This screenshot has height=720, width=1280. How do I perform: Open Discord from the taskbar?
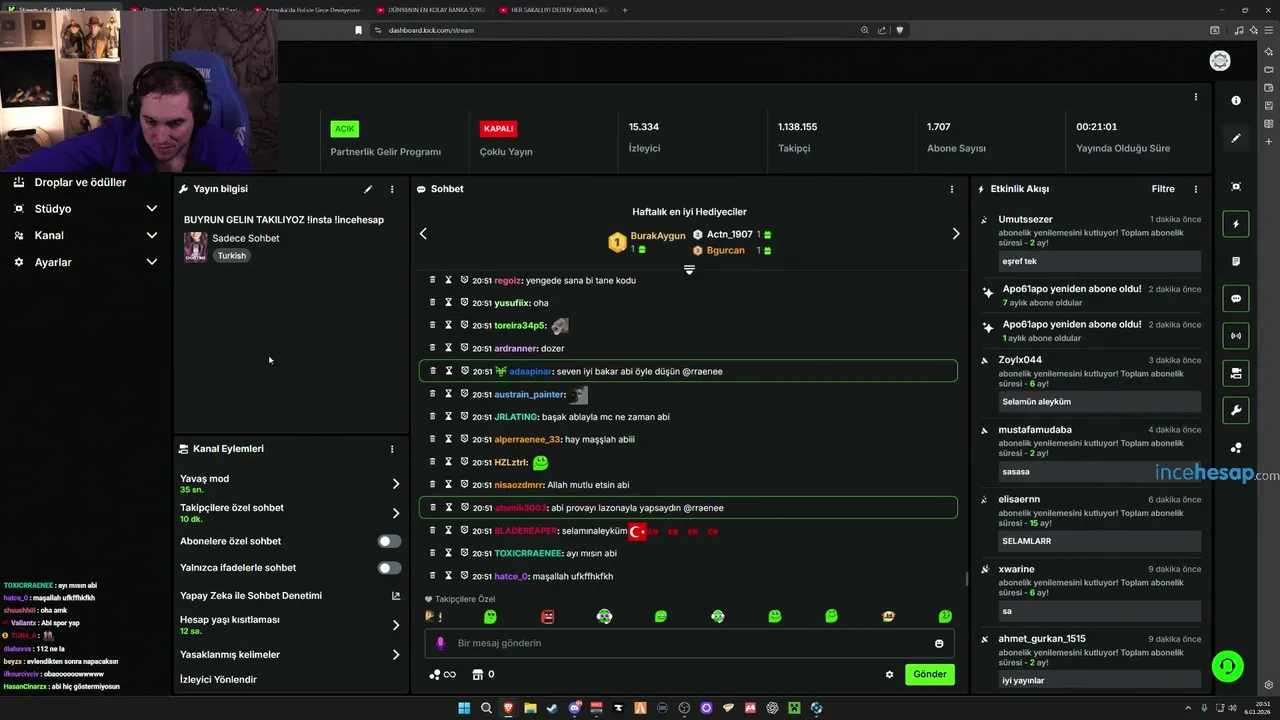tap(574, 708)
